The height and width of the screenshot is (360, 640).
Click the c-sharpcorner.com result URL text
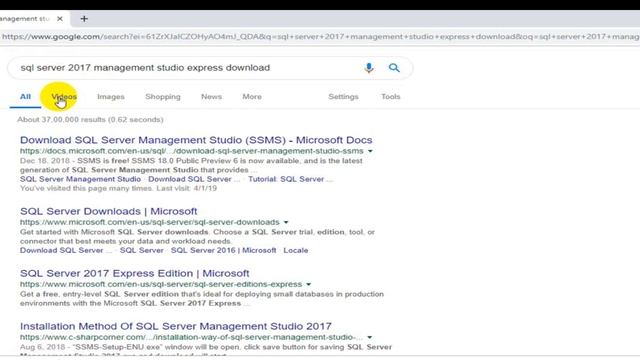[191, 338]
